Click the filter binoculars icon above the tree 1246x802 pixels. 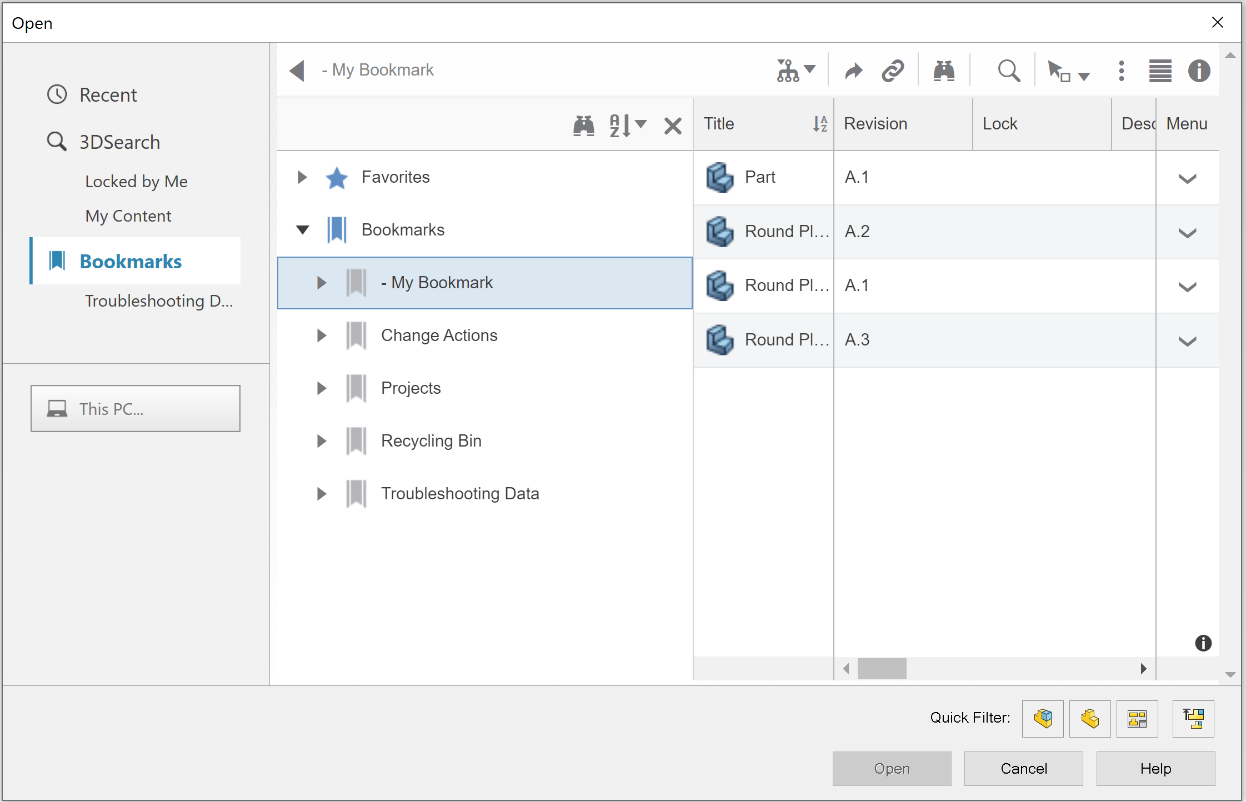pos(585,125)
